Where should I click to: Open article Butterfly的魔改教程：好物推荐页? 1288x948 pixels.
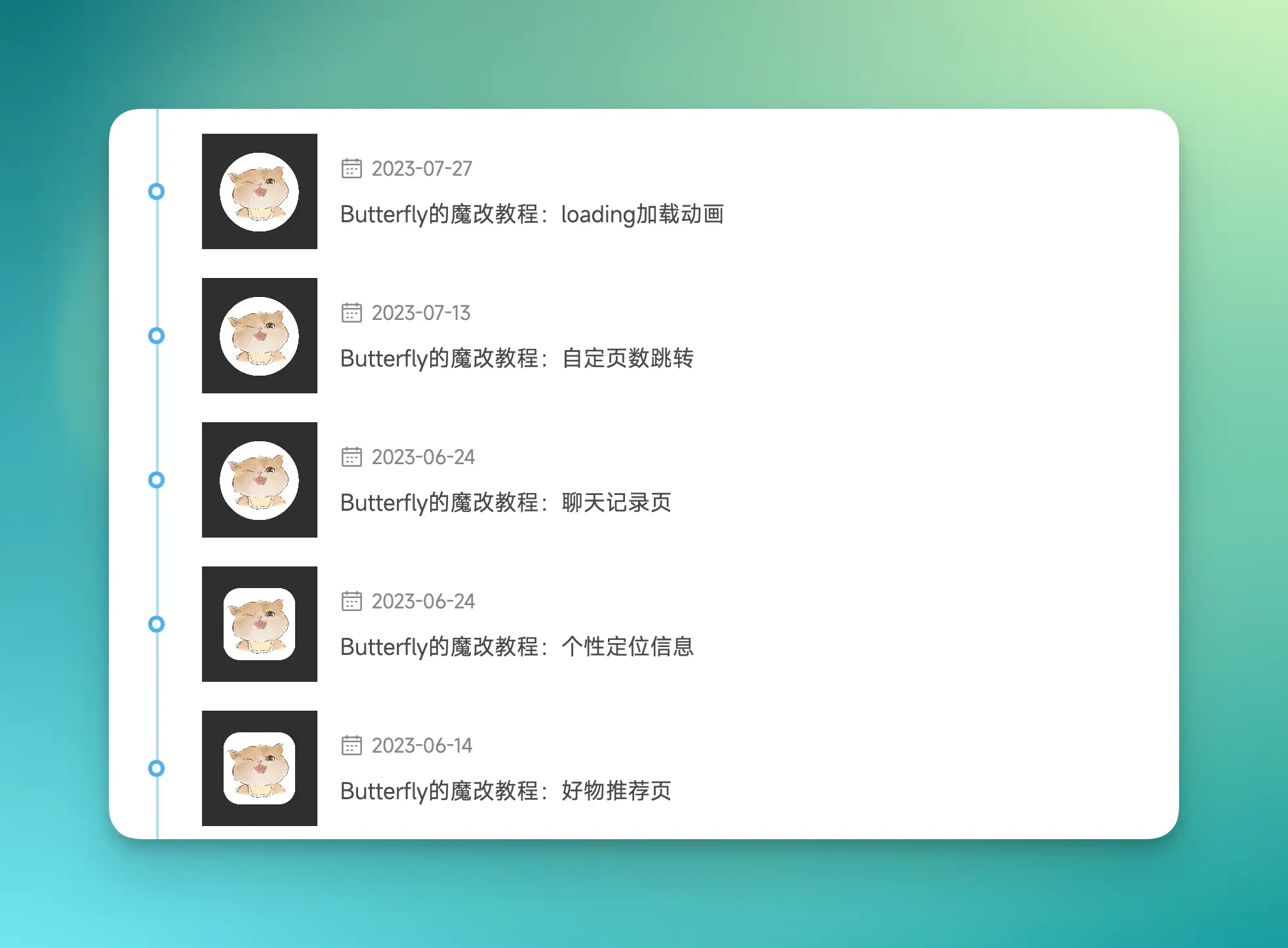506,791
